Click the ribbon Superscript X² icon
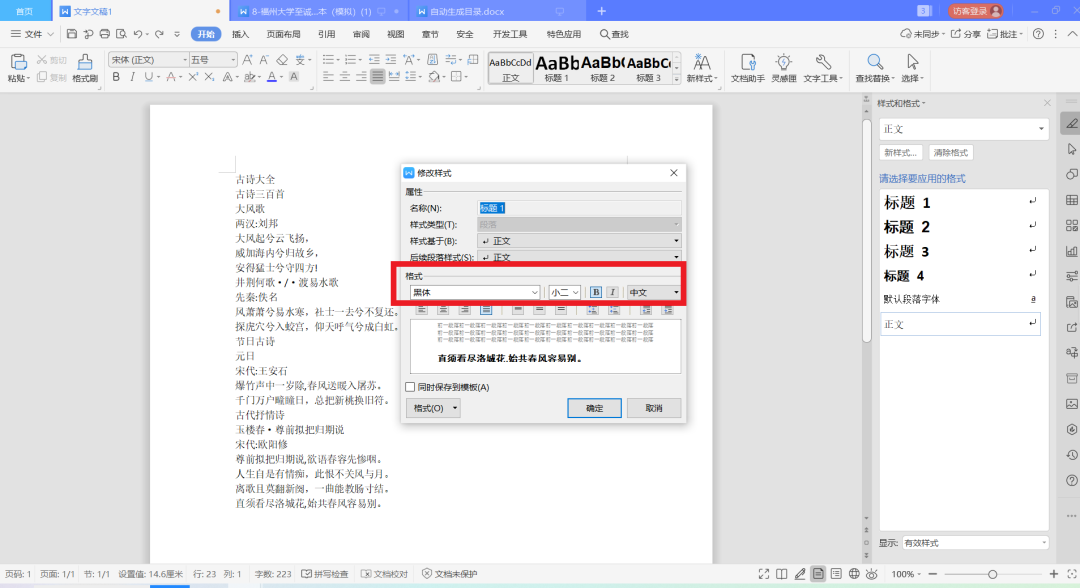The height and width of the screenshot is (588, 1080). (x=193, y=77)
